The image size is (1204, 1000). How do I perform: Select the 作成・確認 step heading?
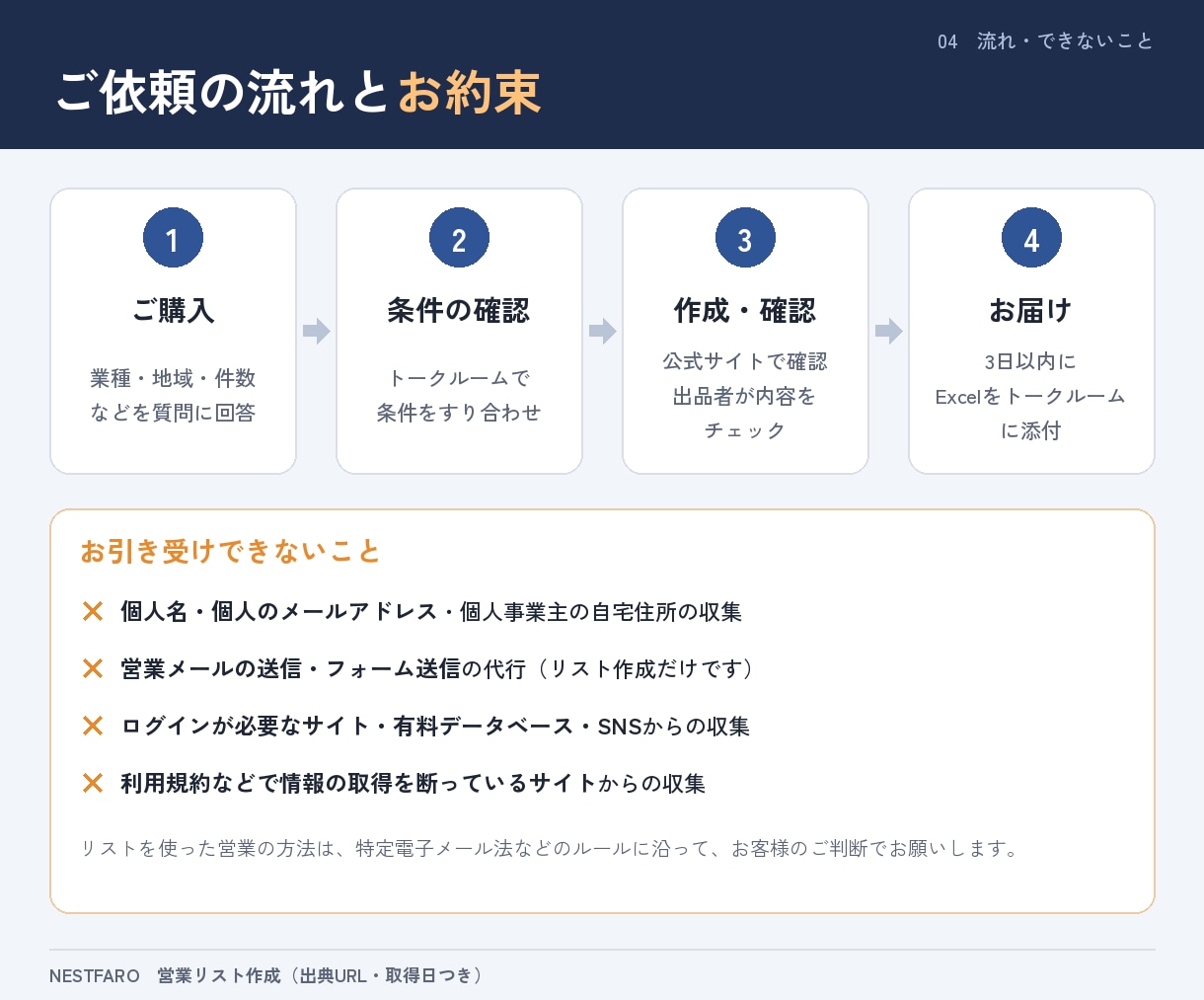coord(745,311)
